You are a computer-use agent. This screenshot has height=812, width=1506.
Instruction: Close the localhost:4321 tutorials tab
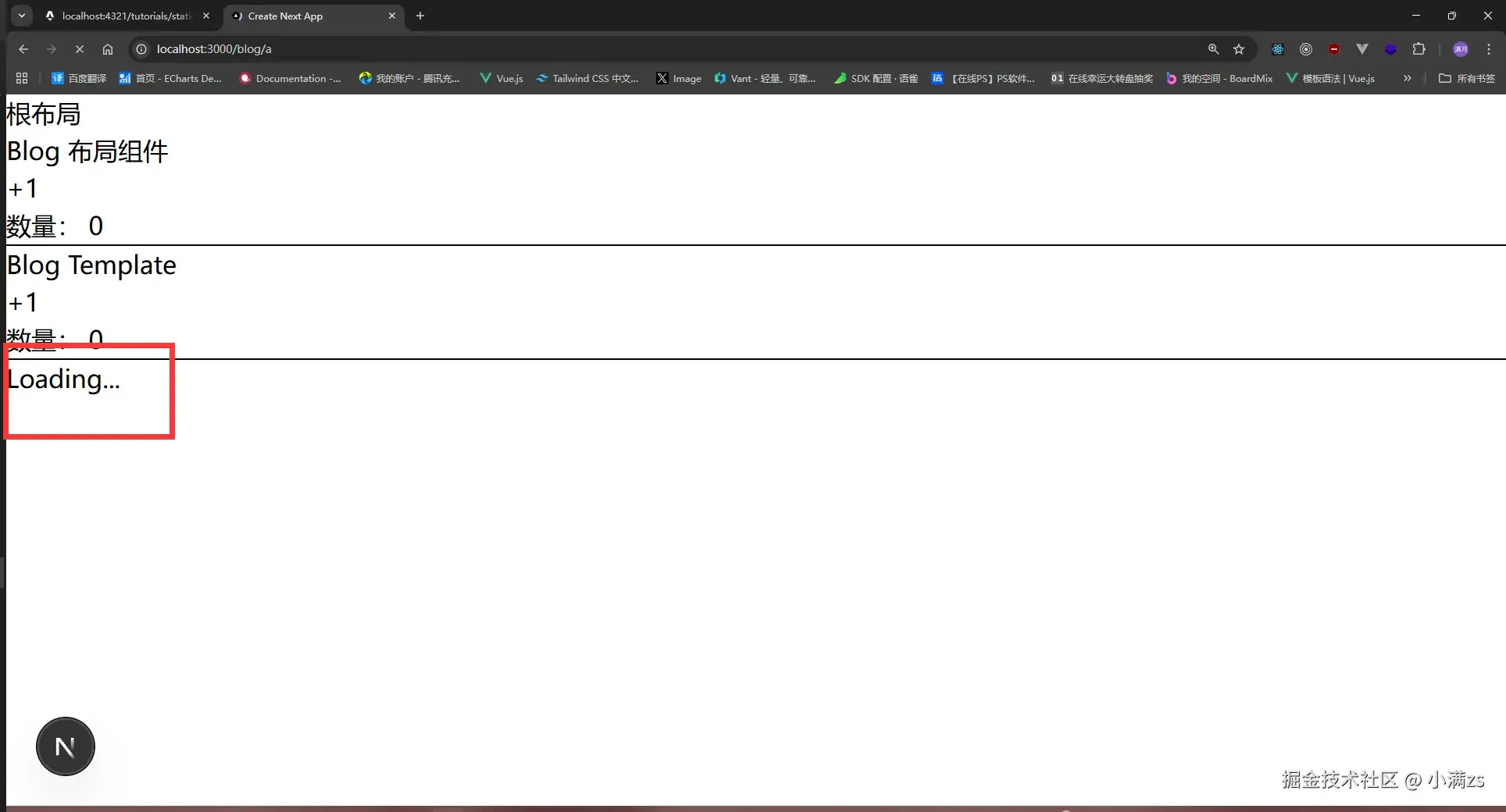coord(206,16)
